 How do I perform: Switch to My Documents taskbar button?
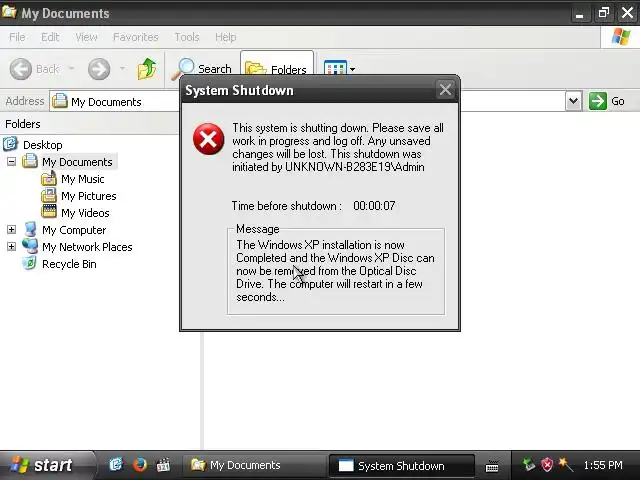point(253,465)
